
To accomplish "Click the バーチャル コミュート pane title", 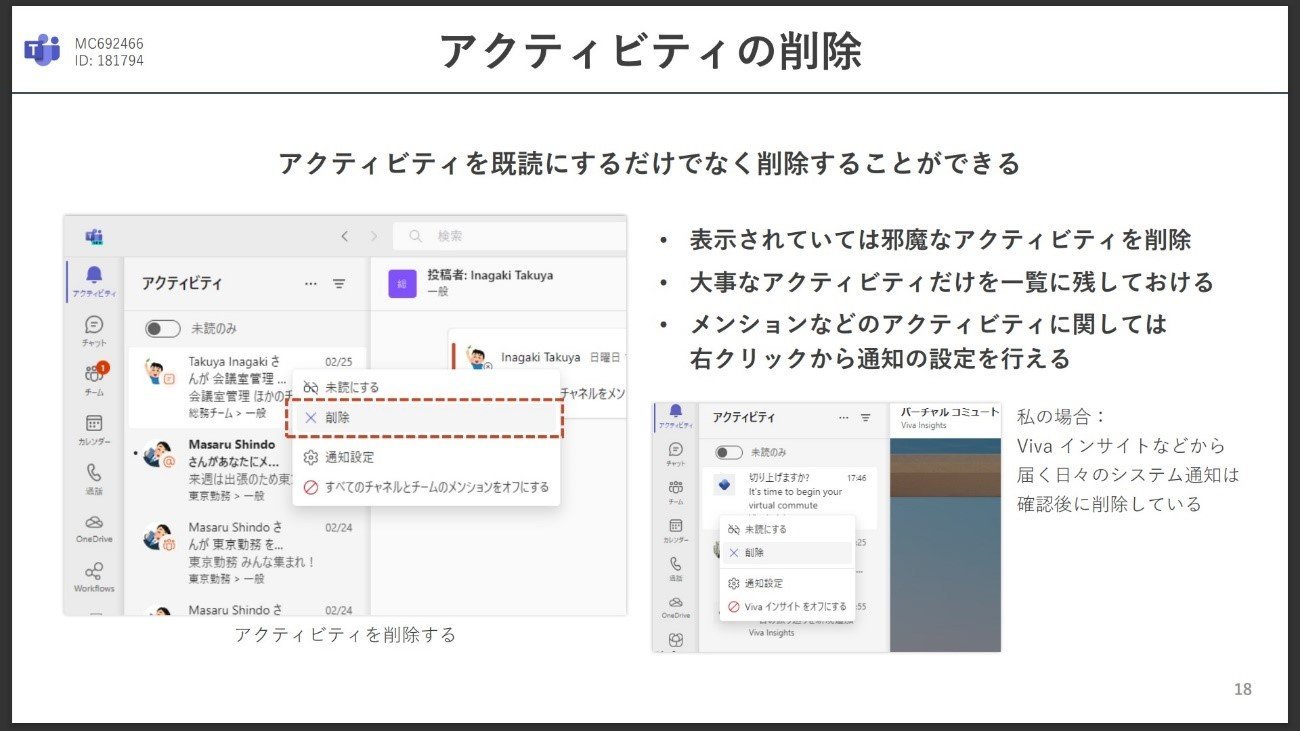I will (949, 412).
